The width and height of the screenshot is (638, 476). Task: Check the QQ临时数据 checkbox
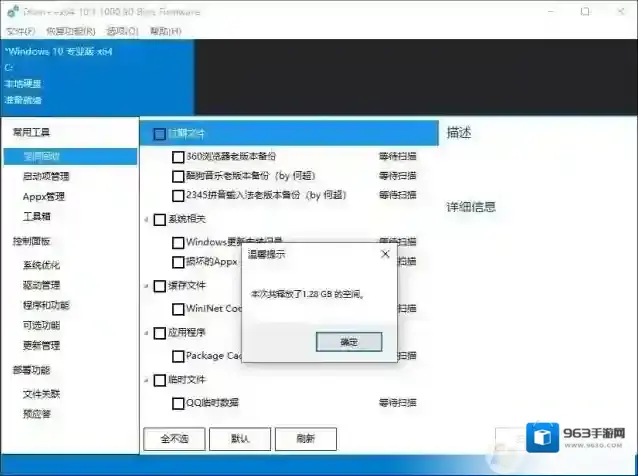coord(178,403)
